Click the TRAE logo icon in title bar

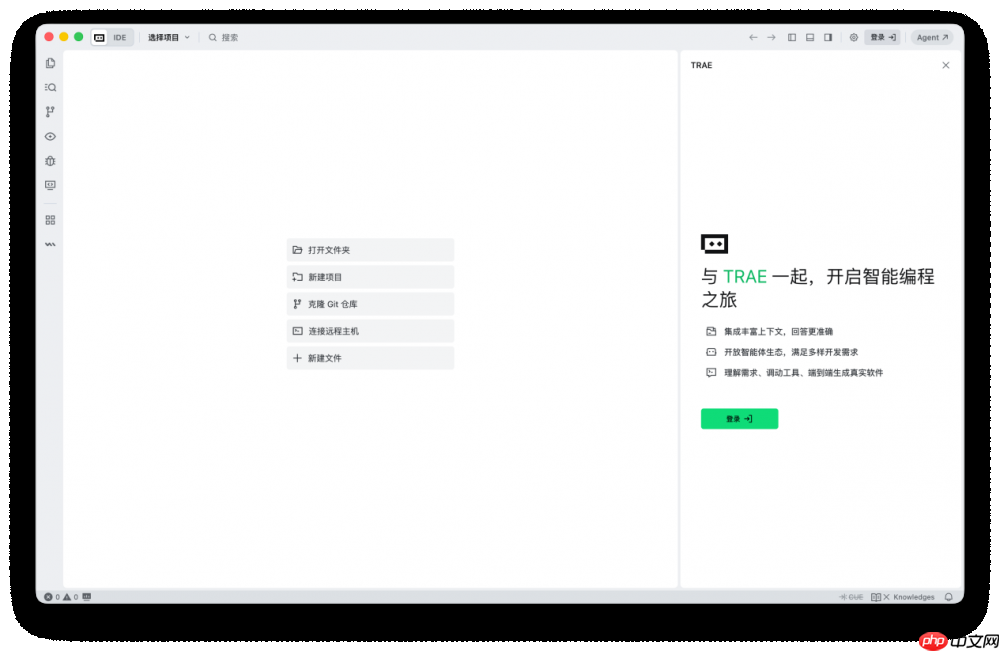[99, 38]
